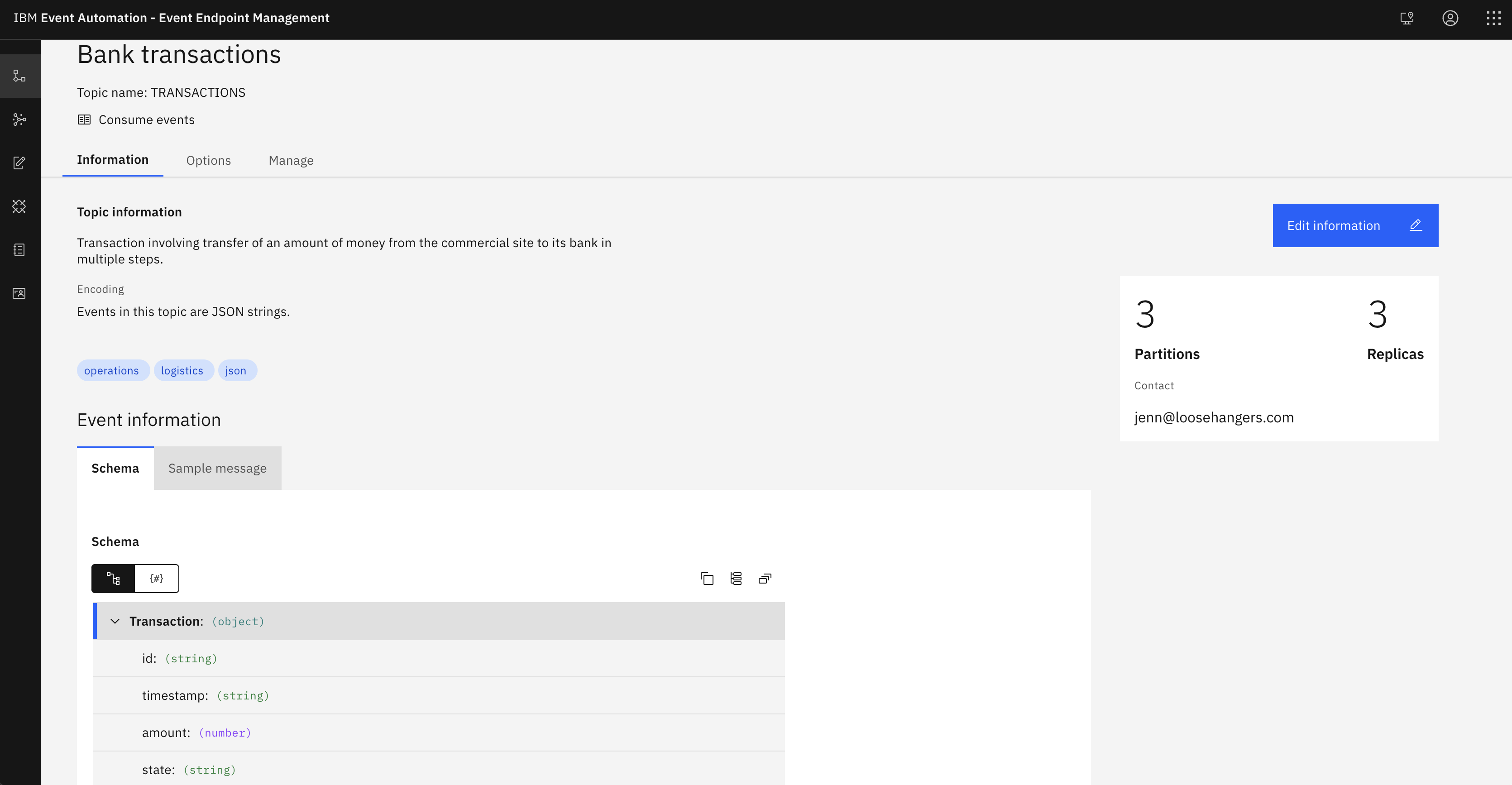
Task: Click the Consume events link
Action: point(146,120)
